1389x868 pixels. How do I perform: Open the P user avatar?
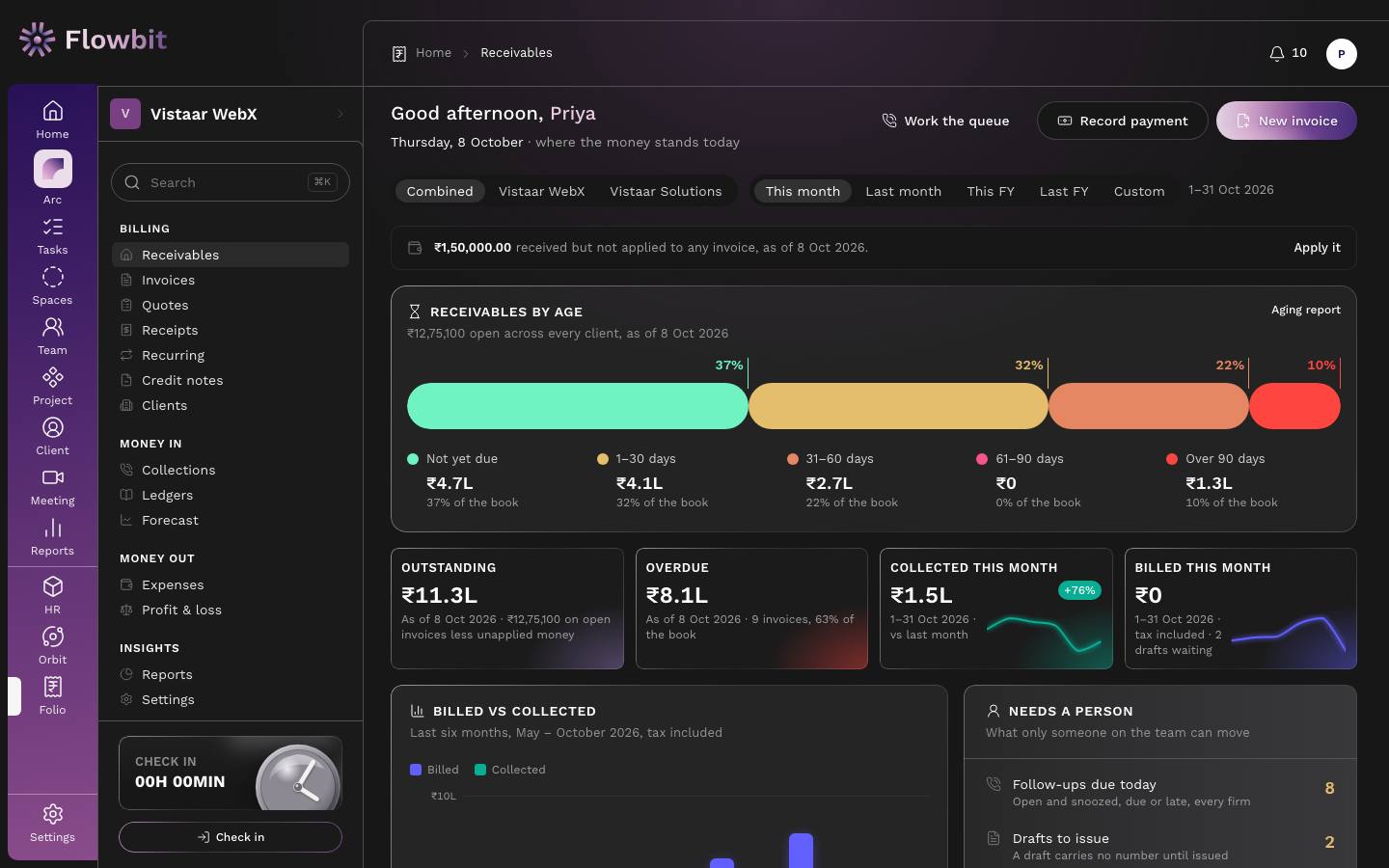click(1342, 54)
